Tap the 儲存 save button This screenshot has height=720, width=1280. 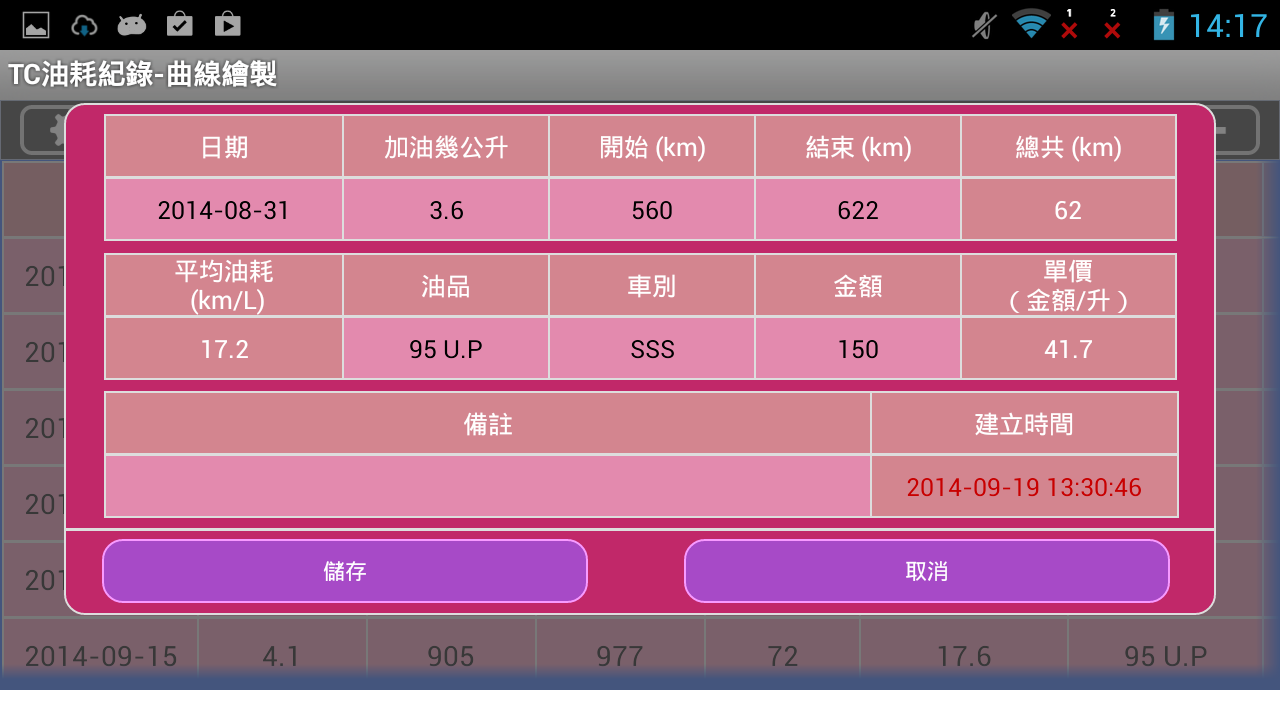tap(345, 571)
